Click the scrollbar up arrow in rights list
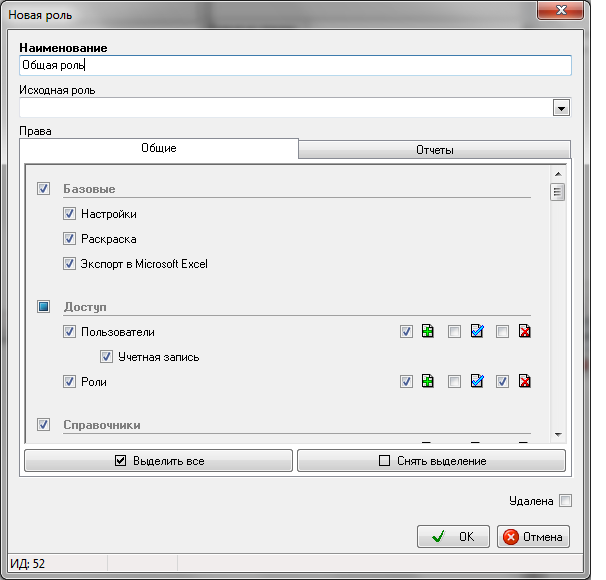The image size is (606, 580). (557, 174)
